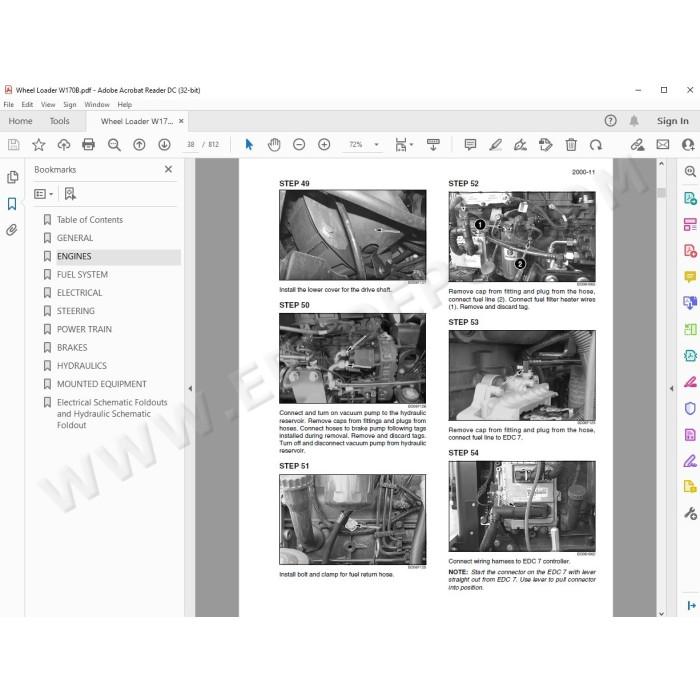
Task: Open the Protect shield tool
Action: click(690, 408)
